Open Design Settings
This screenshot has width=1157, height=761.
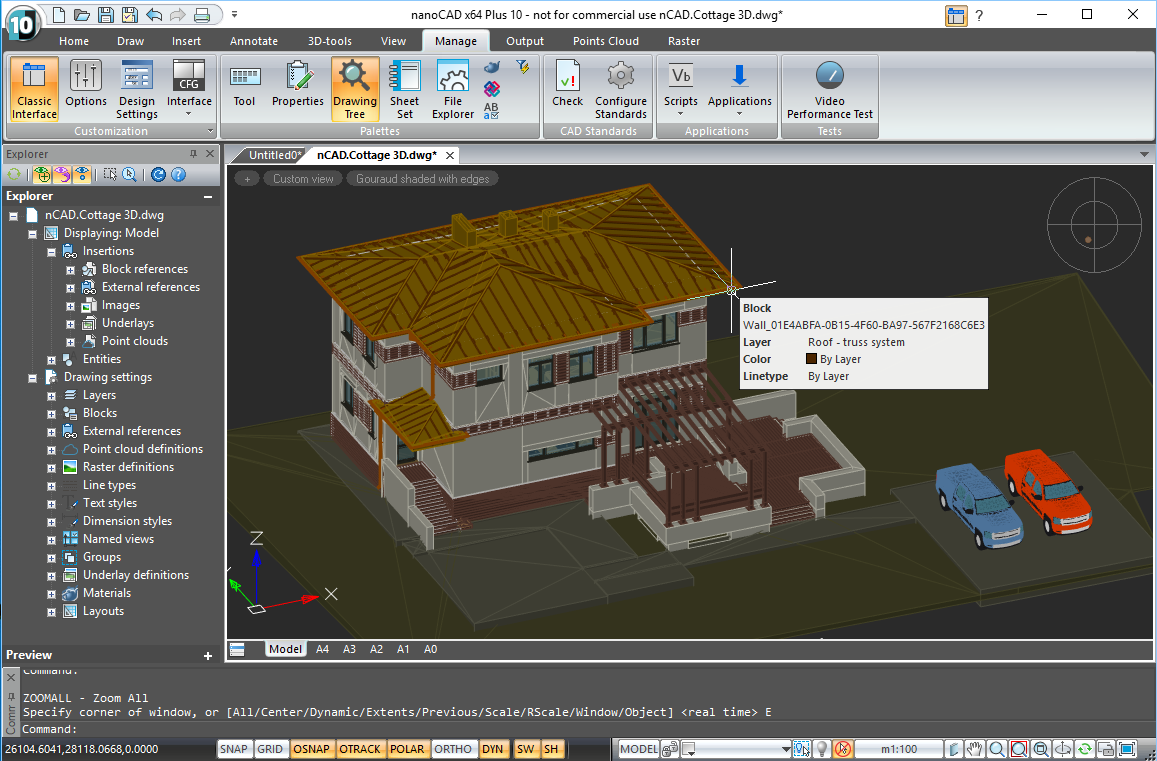(137, 89)
